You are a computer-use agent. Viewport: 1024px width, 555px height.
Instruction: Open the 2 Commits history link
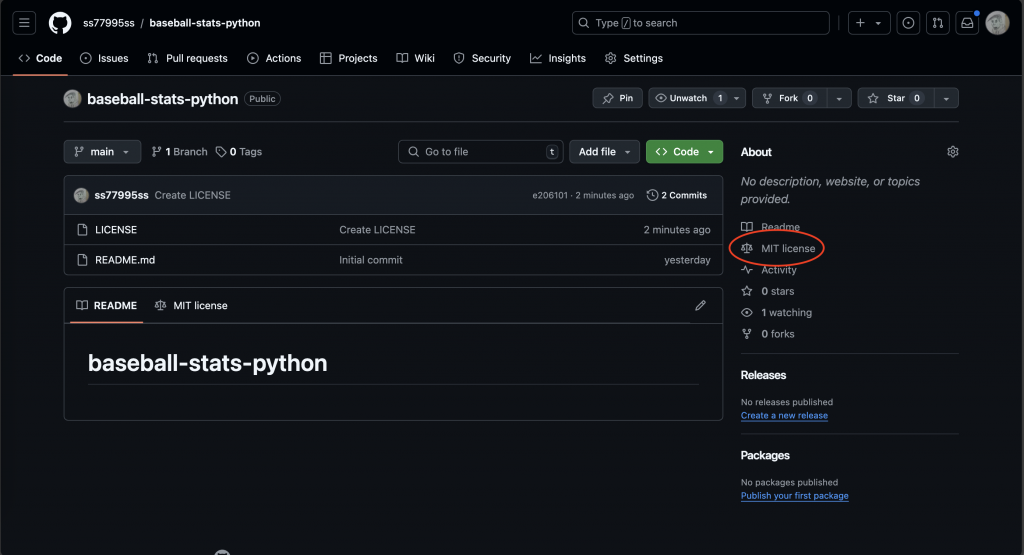click(x=677, y=195)
